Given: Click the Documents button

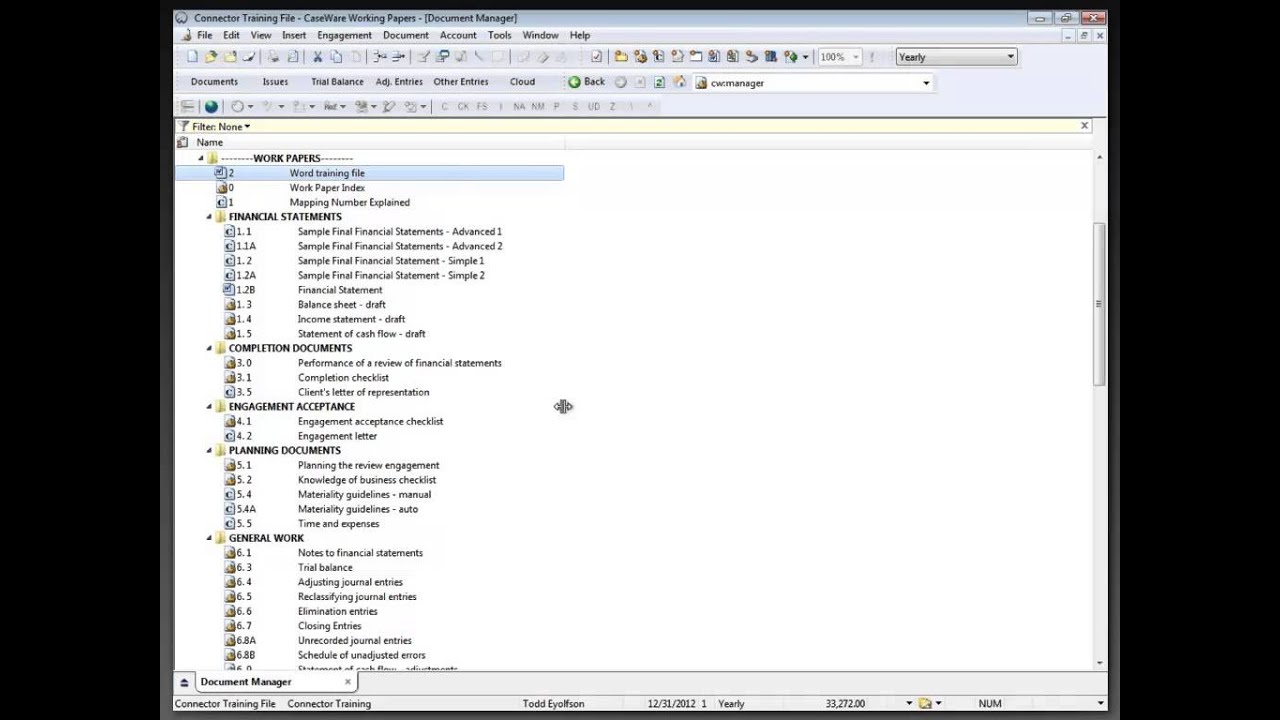Looking at the screenshot, I should click(x=214, y=82).
